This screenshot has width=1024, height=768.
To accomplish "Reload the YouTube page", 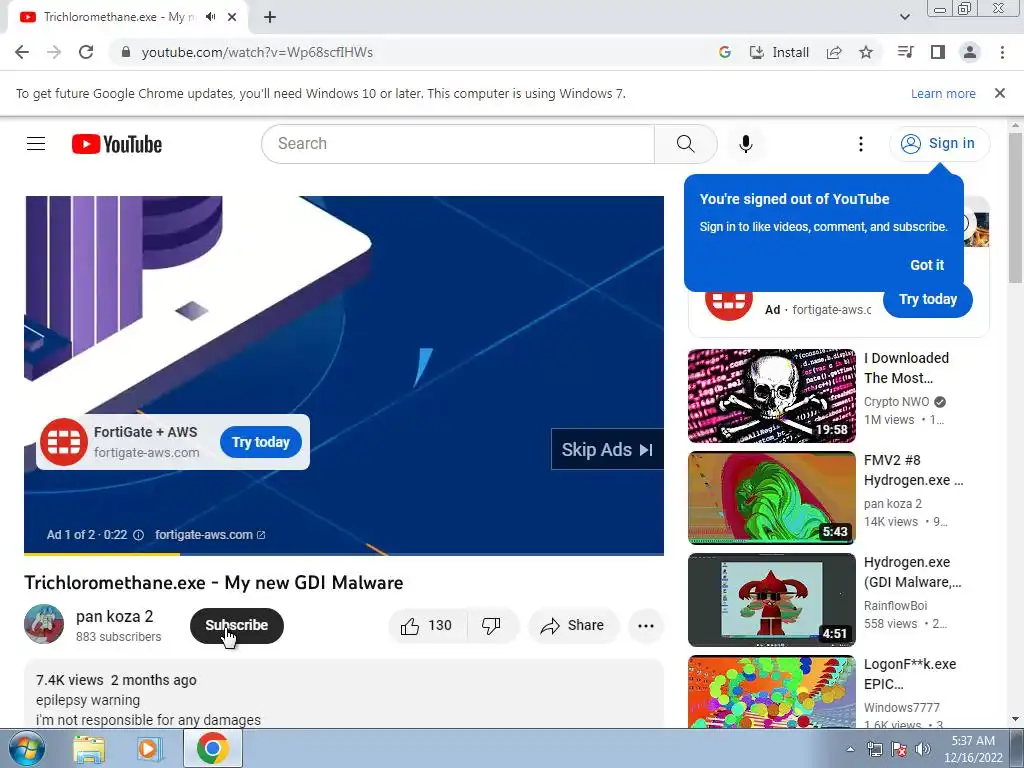I will tap(86, 52).
